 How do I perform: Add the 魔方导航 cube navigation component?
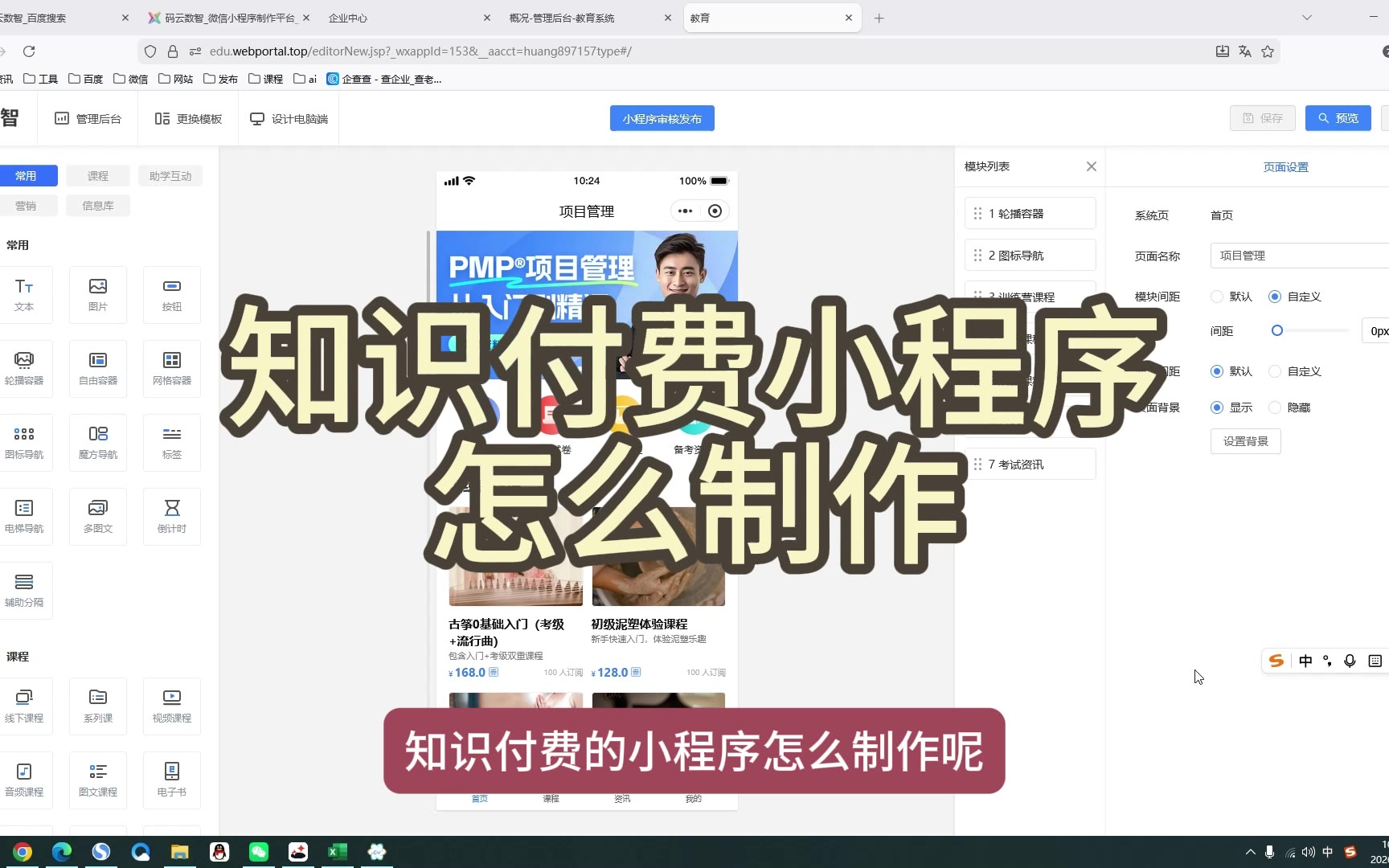98,443
